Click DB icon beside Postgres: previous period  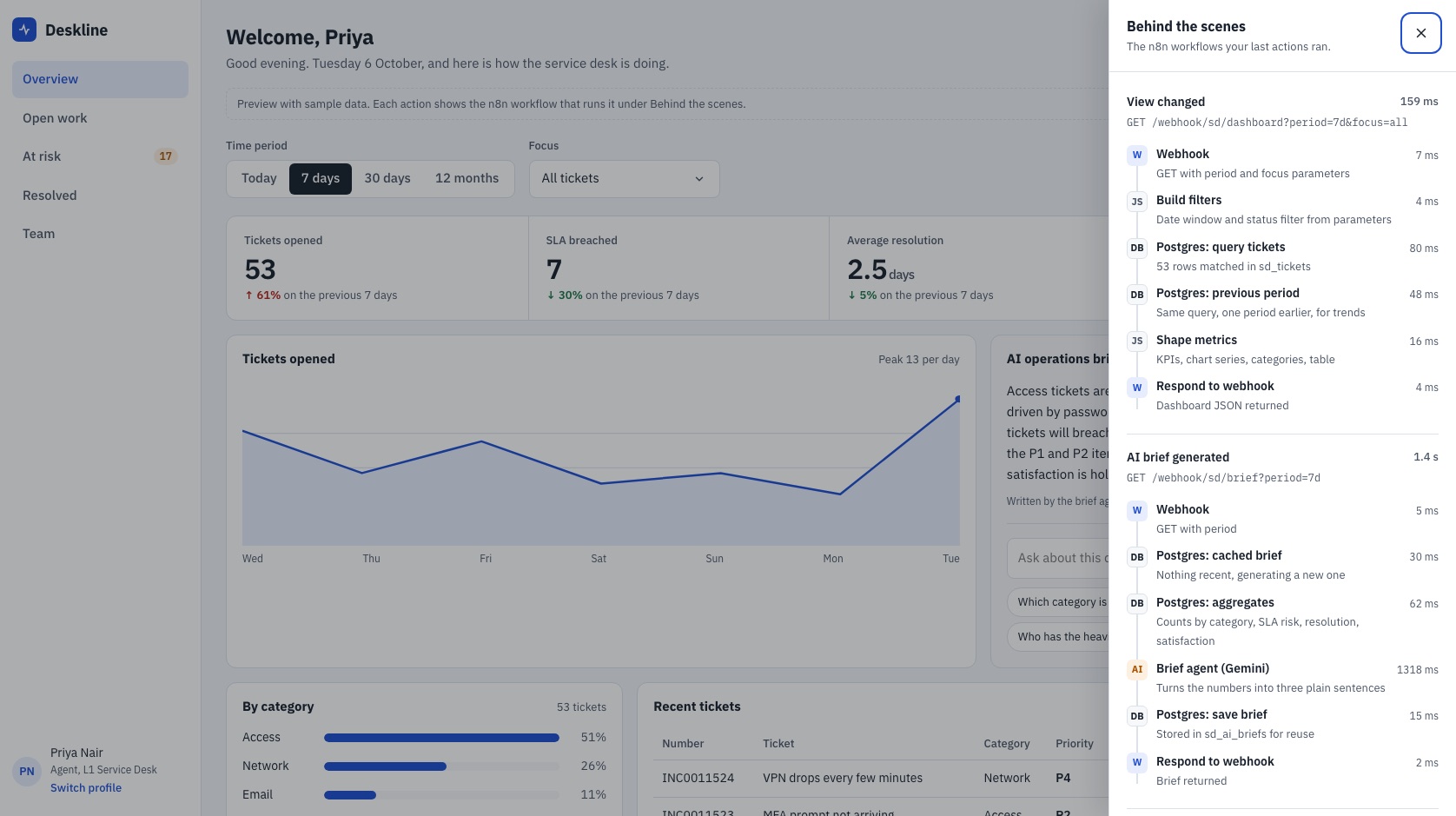1137,295
